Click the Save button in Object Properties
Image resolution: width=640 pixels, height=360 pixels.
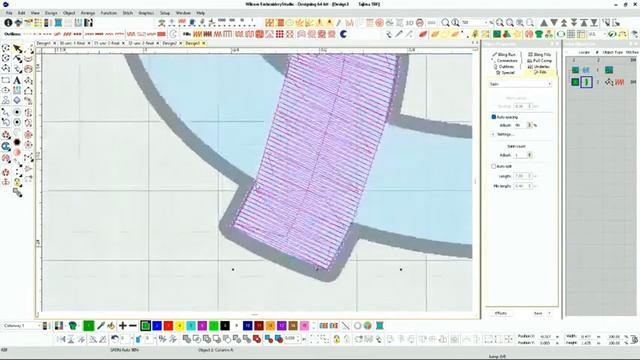click(538, 313)
